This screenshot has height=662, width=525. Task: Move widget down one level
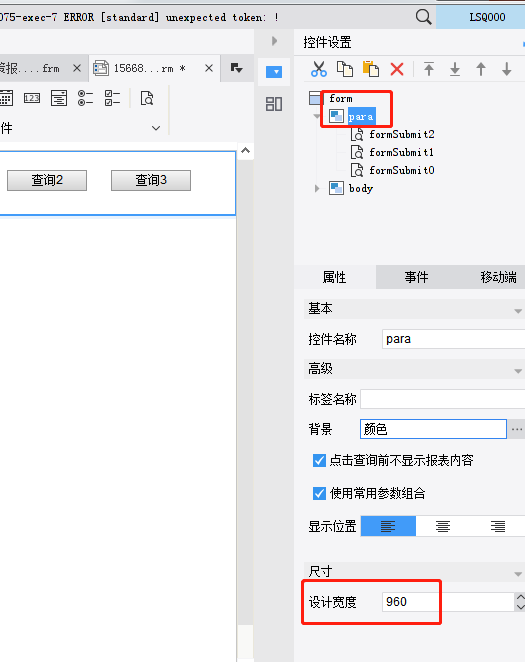tap(507, 69)
